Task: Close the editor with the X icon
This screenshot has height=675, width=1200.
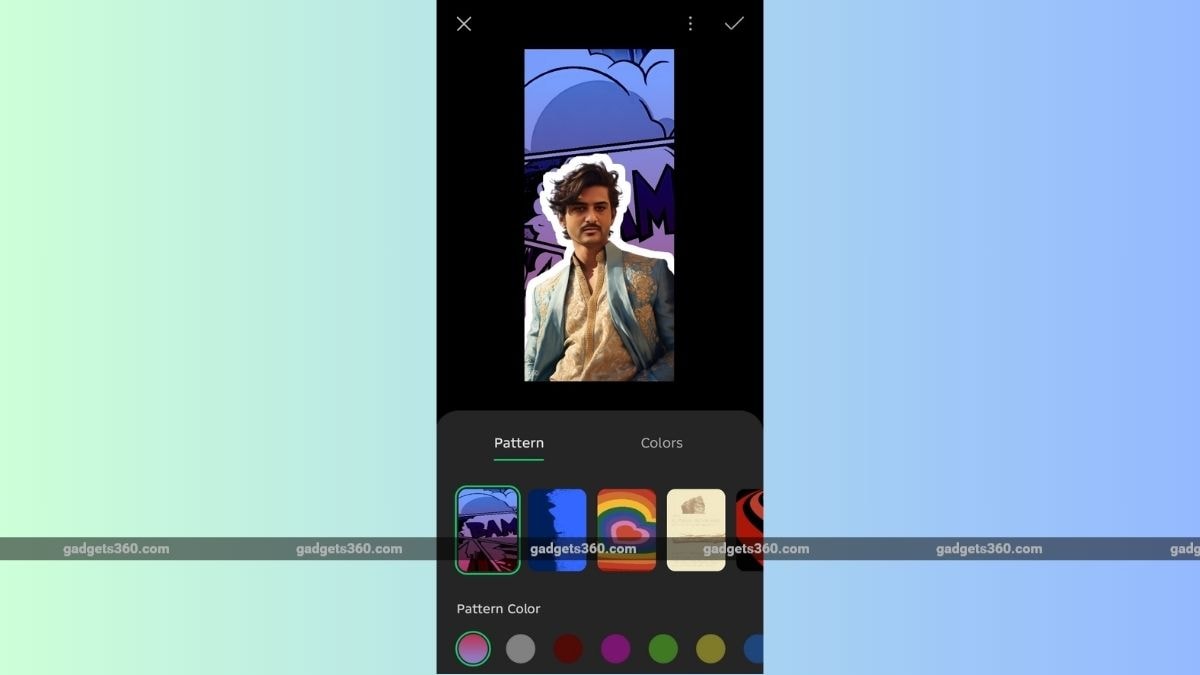Action: pyautogui.click(x=464, y=24)
